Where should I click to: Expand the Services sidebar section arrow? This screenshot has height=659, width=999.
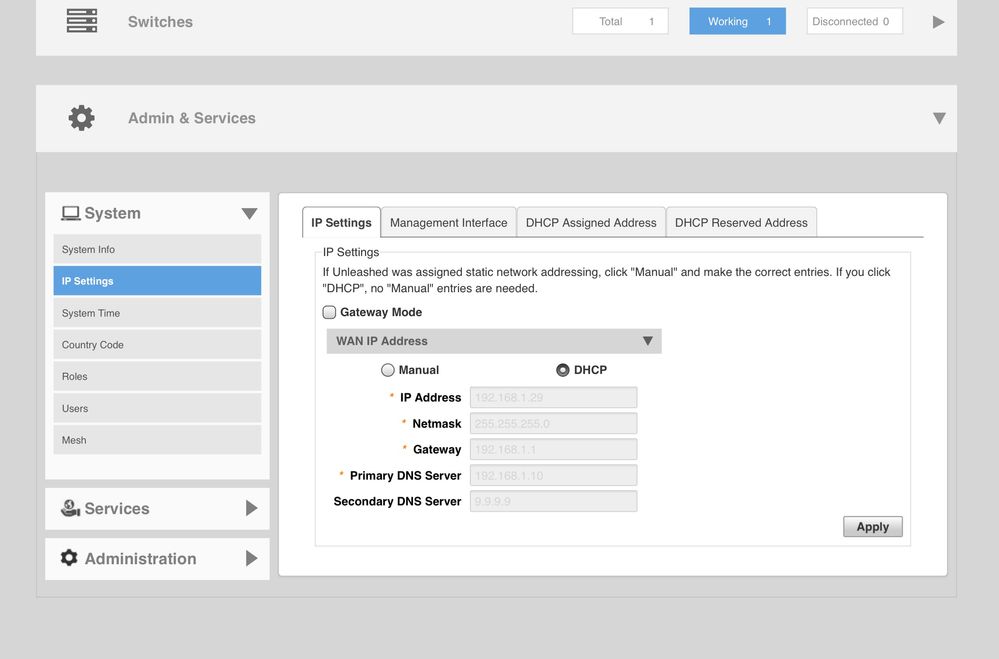[x=251, y=508]
